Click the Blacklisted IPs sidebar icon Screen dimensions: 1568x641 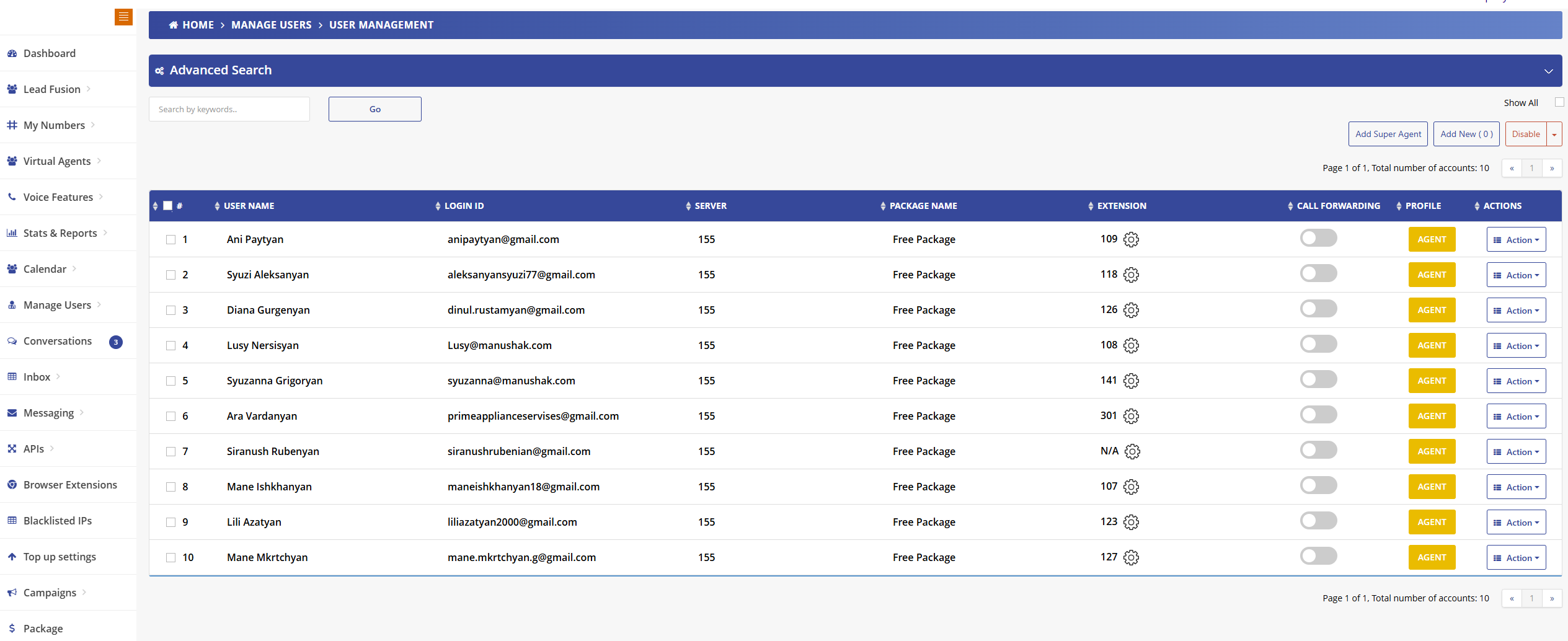pos(12,520)
